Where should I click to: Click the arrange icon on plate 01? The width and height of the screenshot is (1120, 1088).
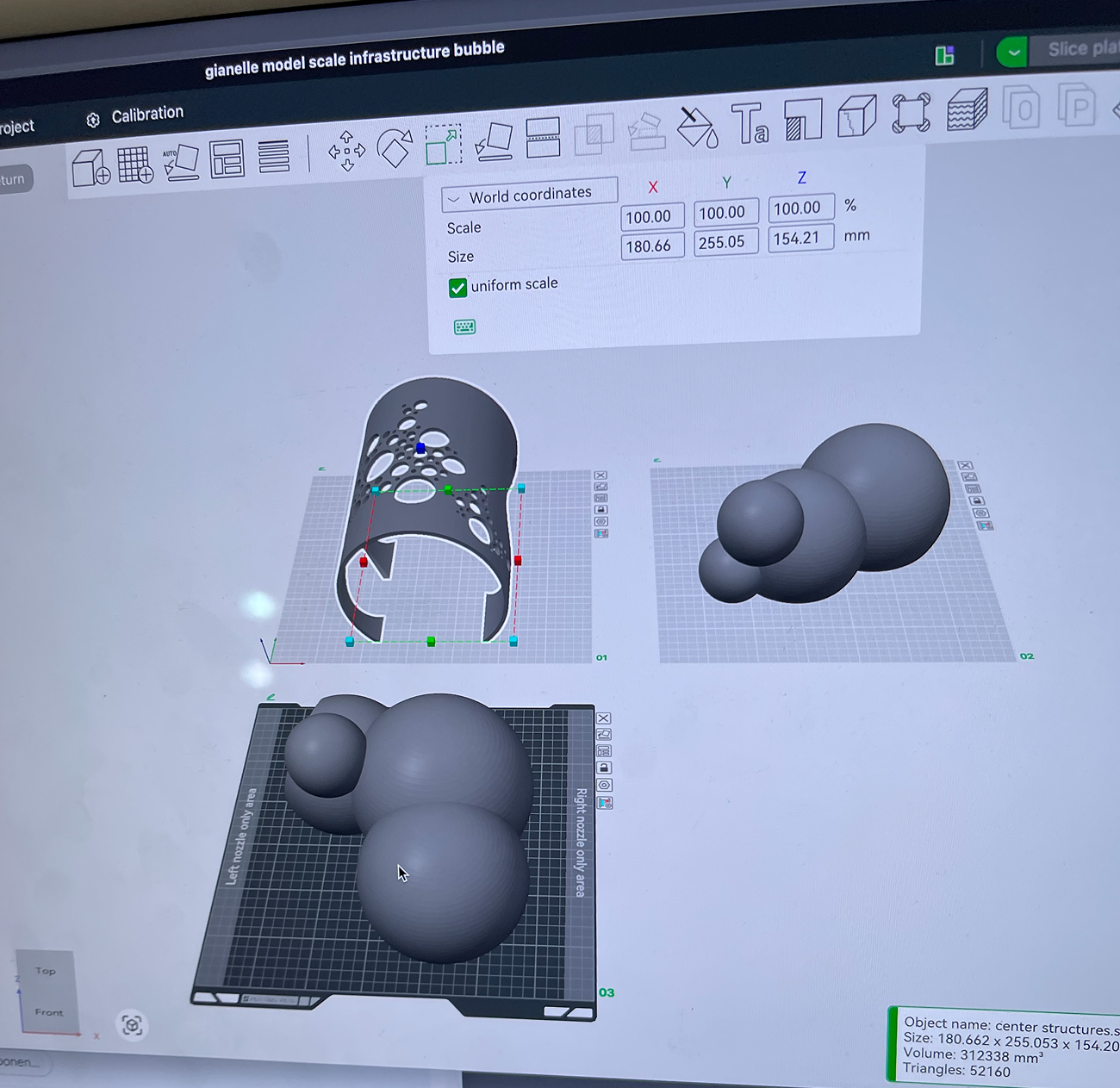pos(600,498)
